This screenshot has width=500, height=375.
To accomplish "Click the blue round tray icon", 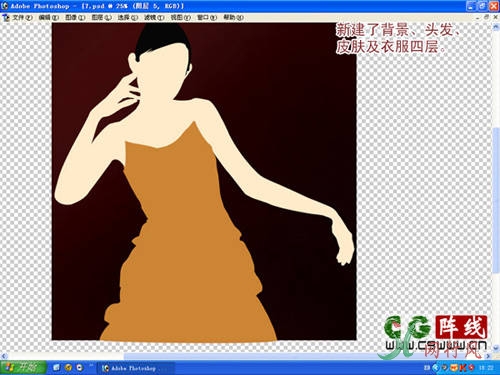I will click(x=436, y=368).
